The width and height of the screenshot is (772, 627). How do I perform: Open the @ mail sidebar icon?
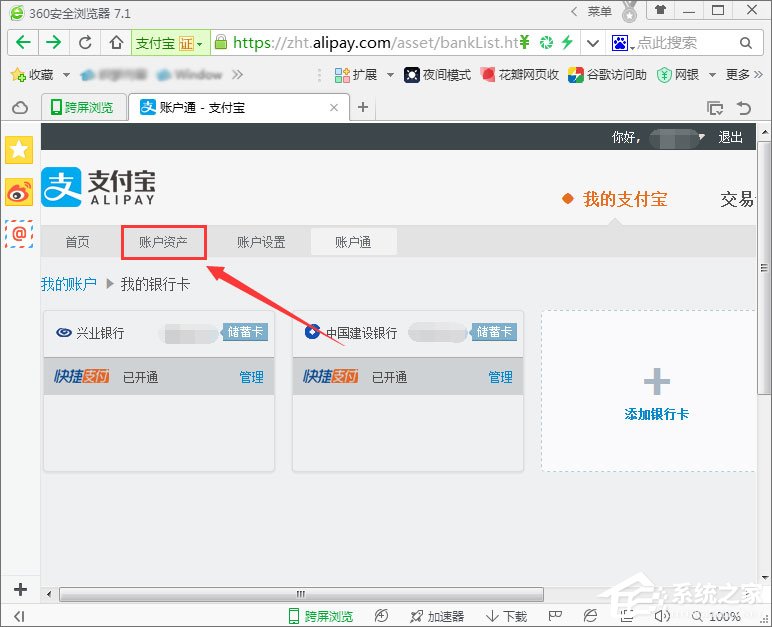tap(19, 234)
